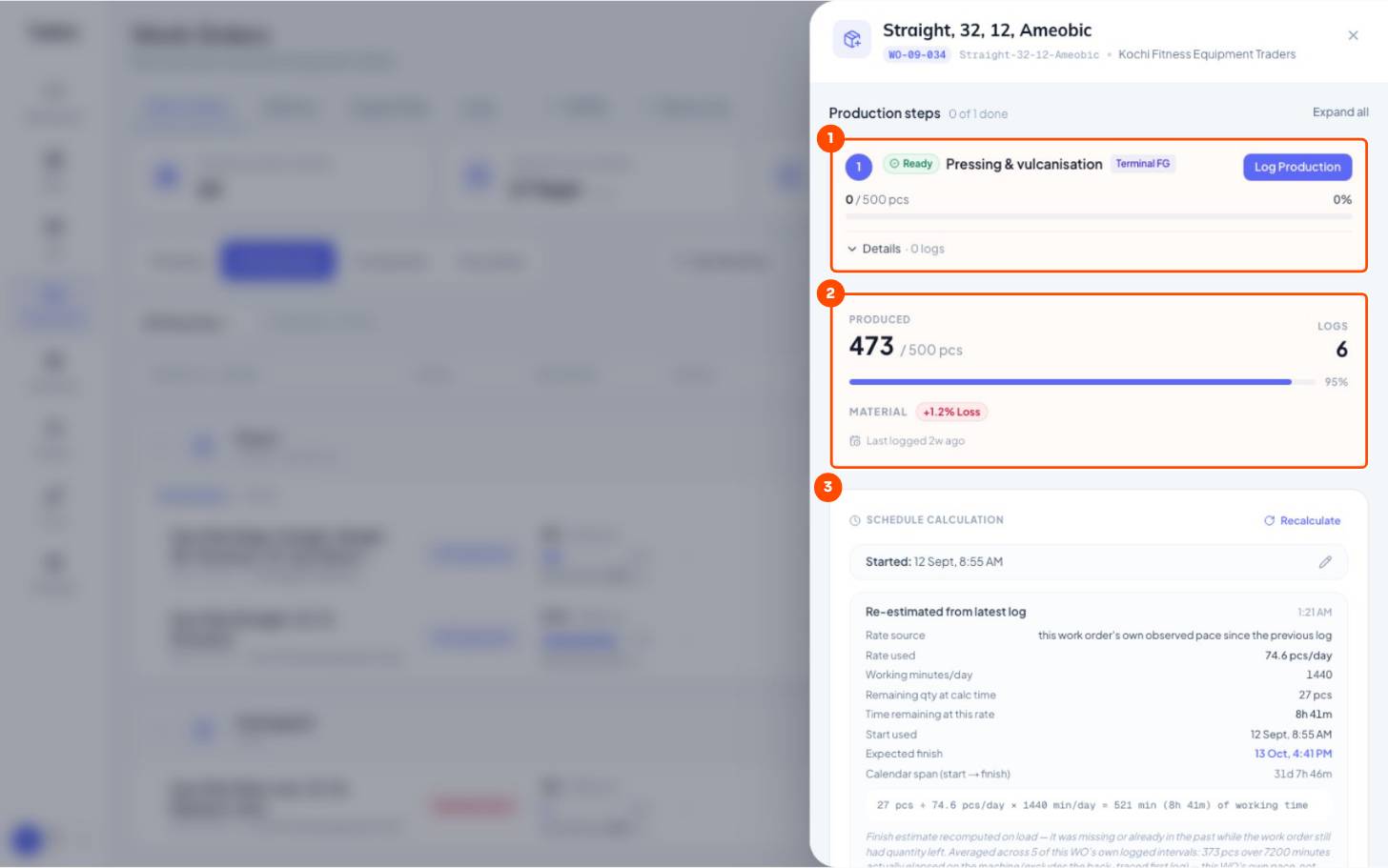The image size is (1388, 868).
Task: Click the Started 12 Sept field
Action: (1098, 562)
